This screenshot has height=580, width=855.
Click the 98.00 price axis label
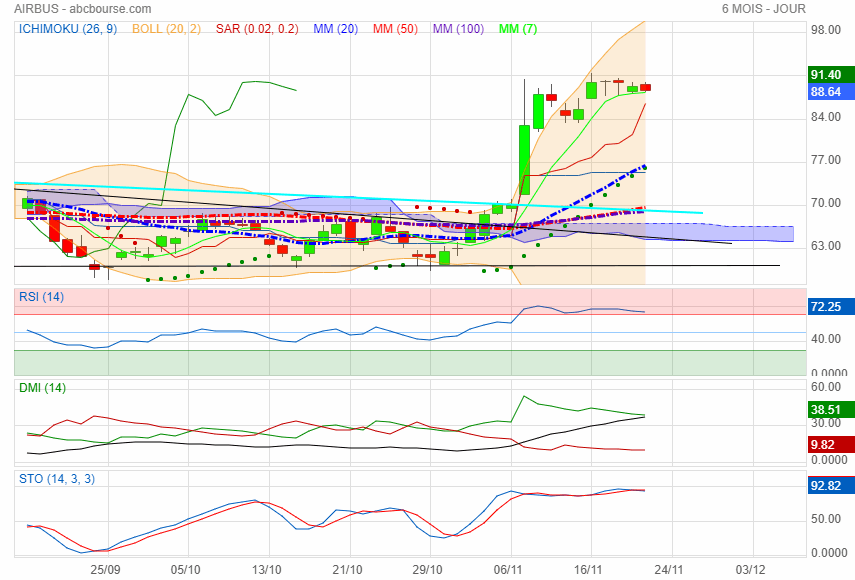[x=826, y=30]
